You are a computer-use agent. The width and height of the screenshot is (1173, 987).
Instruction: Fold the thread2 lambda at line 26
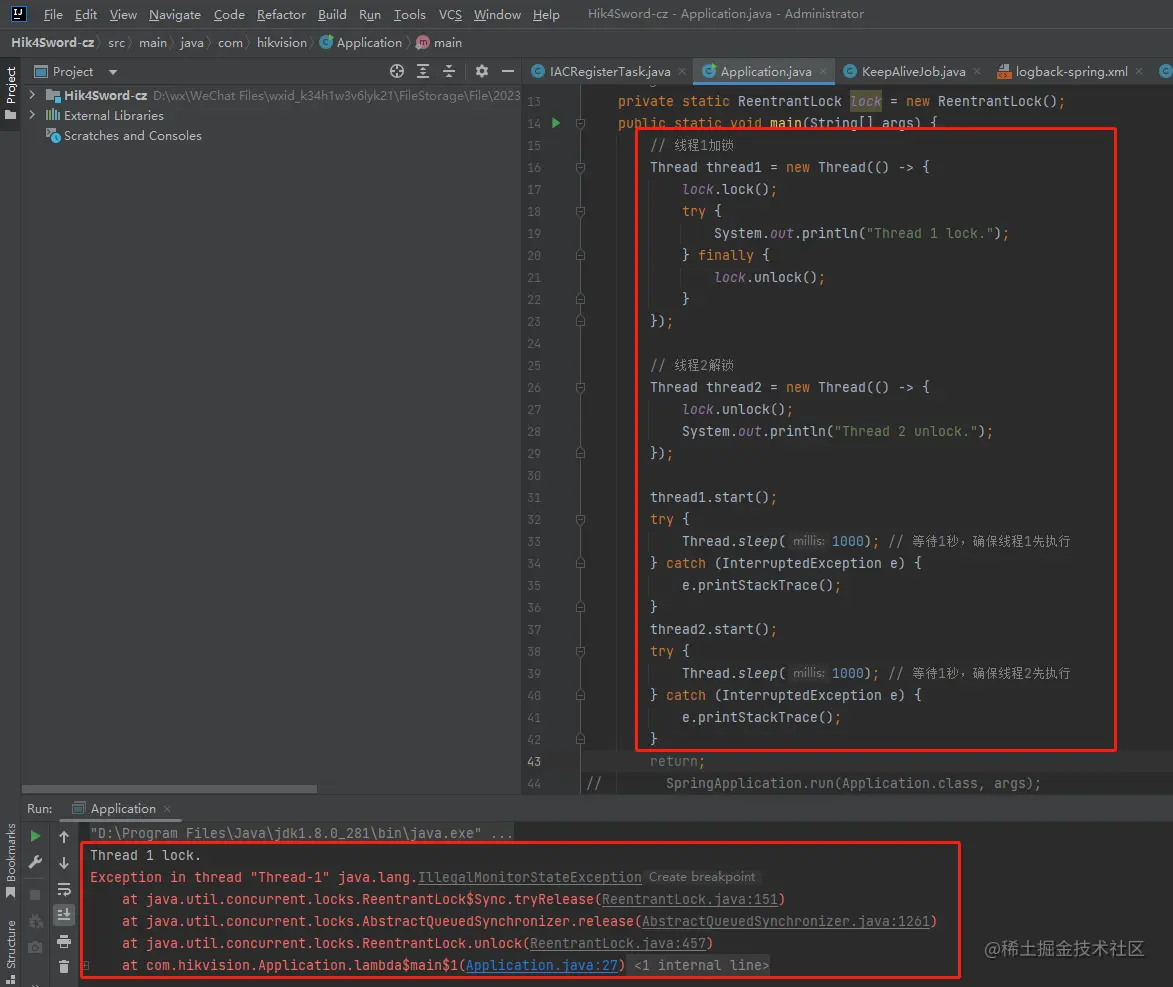pyautogui.click(x=580, y=388)
